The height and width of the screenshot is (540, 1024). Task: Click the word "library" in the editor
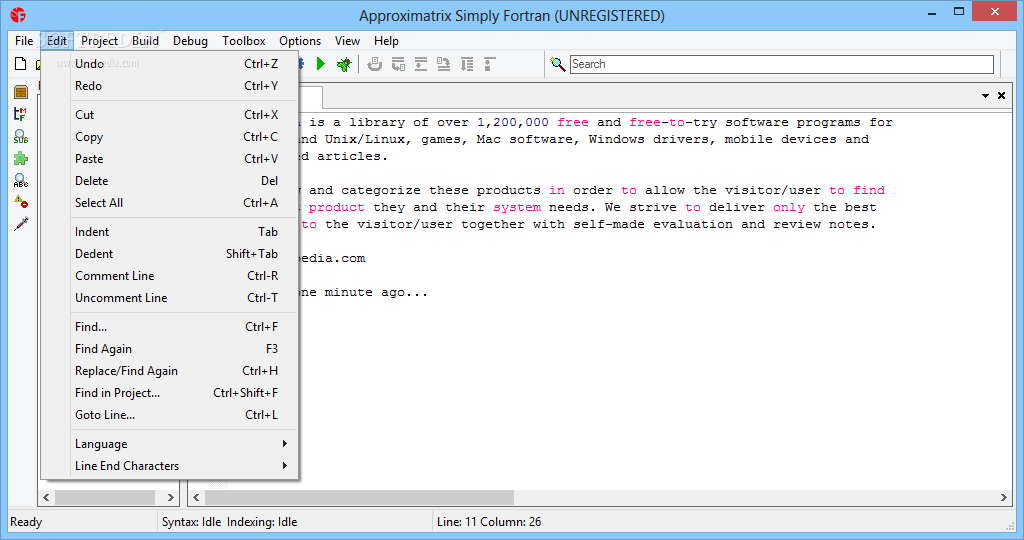click(376, 122)
